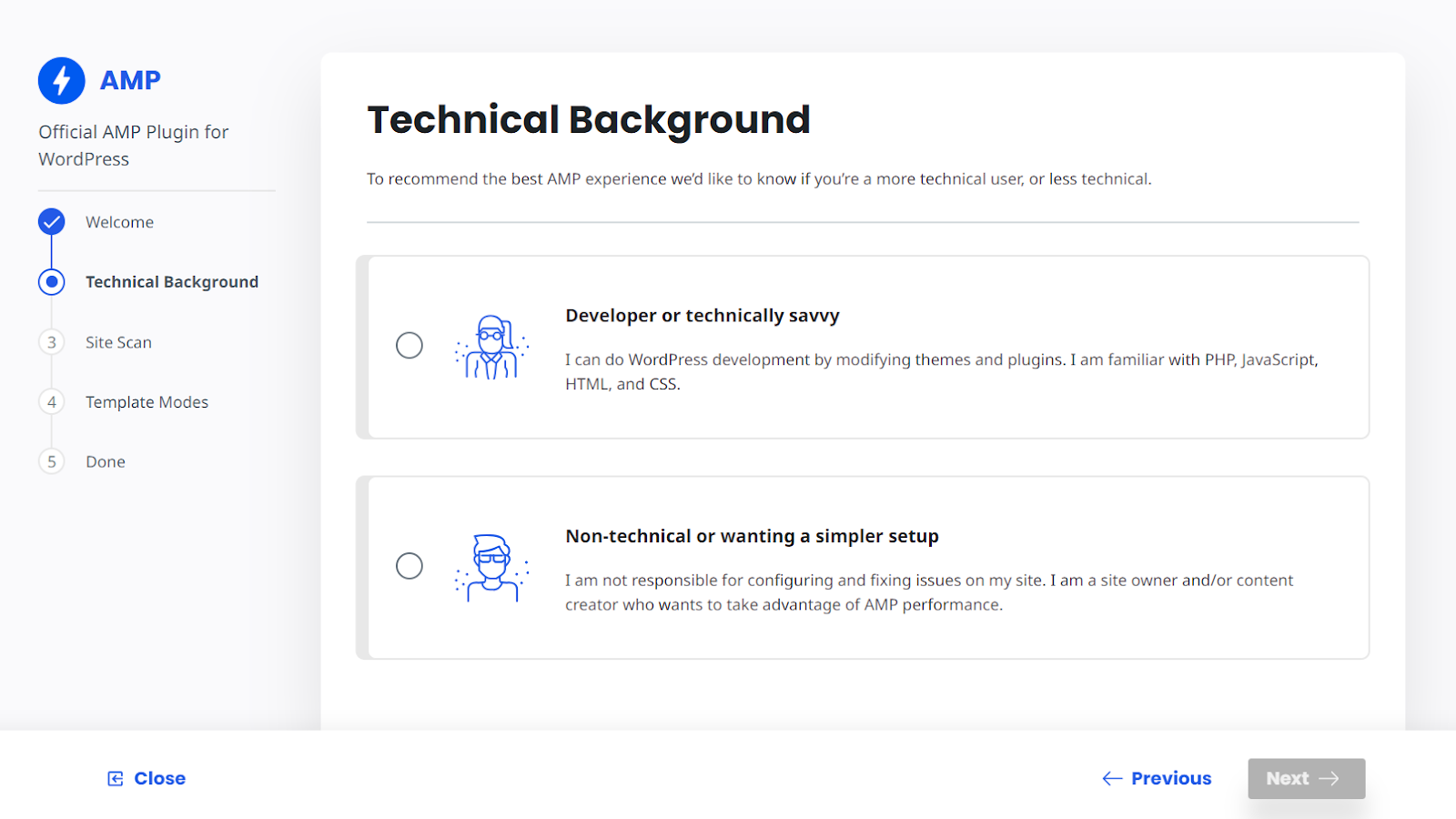Click the Close link
The image size is (1456, 819).
tap(147, 779)
